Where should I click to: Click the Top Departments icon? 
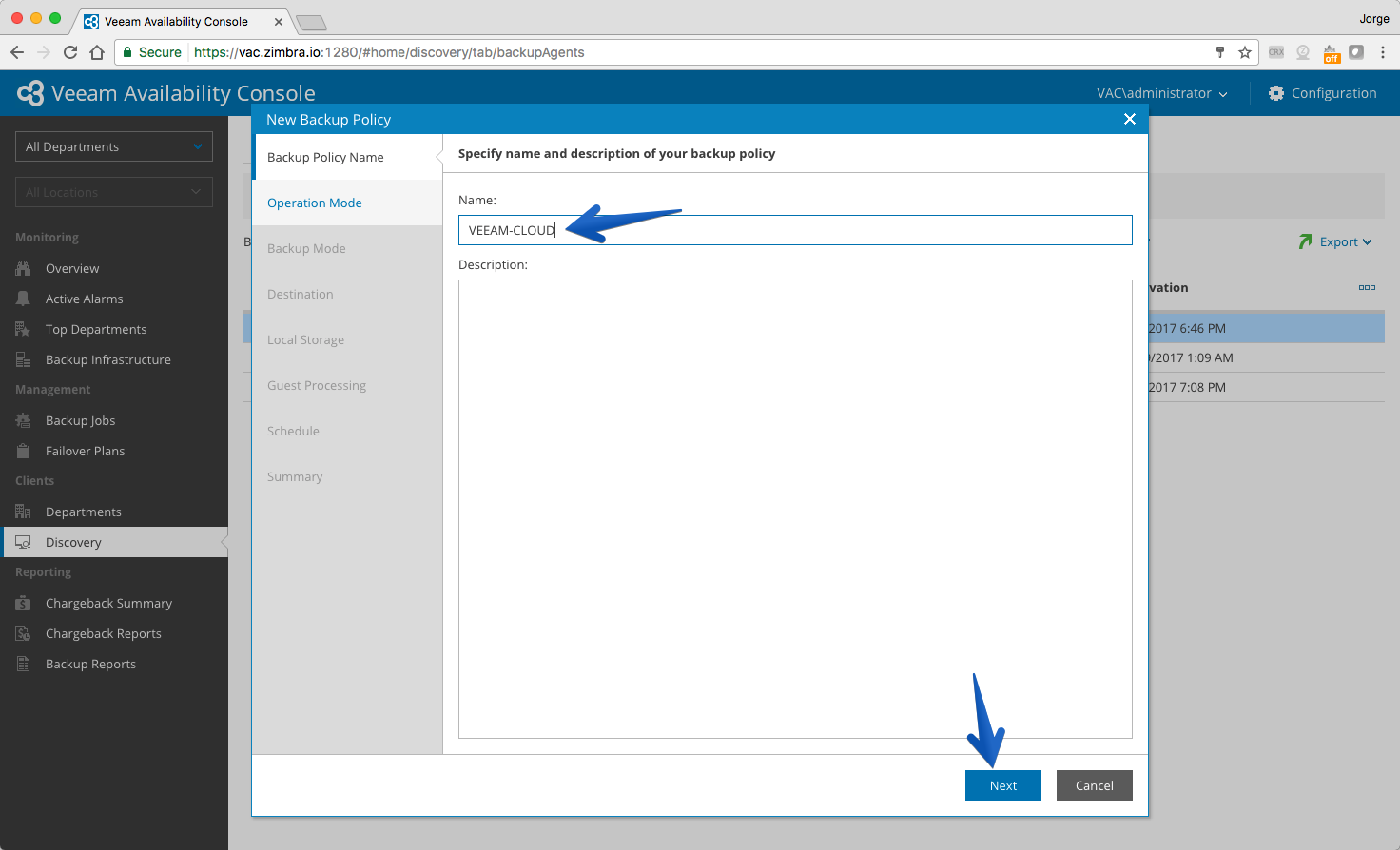tap(23, 329)
